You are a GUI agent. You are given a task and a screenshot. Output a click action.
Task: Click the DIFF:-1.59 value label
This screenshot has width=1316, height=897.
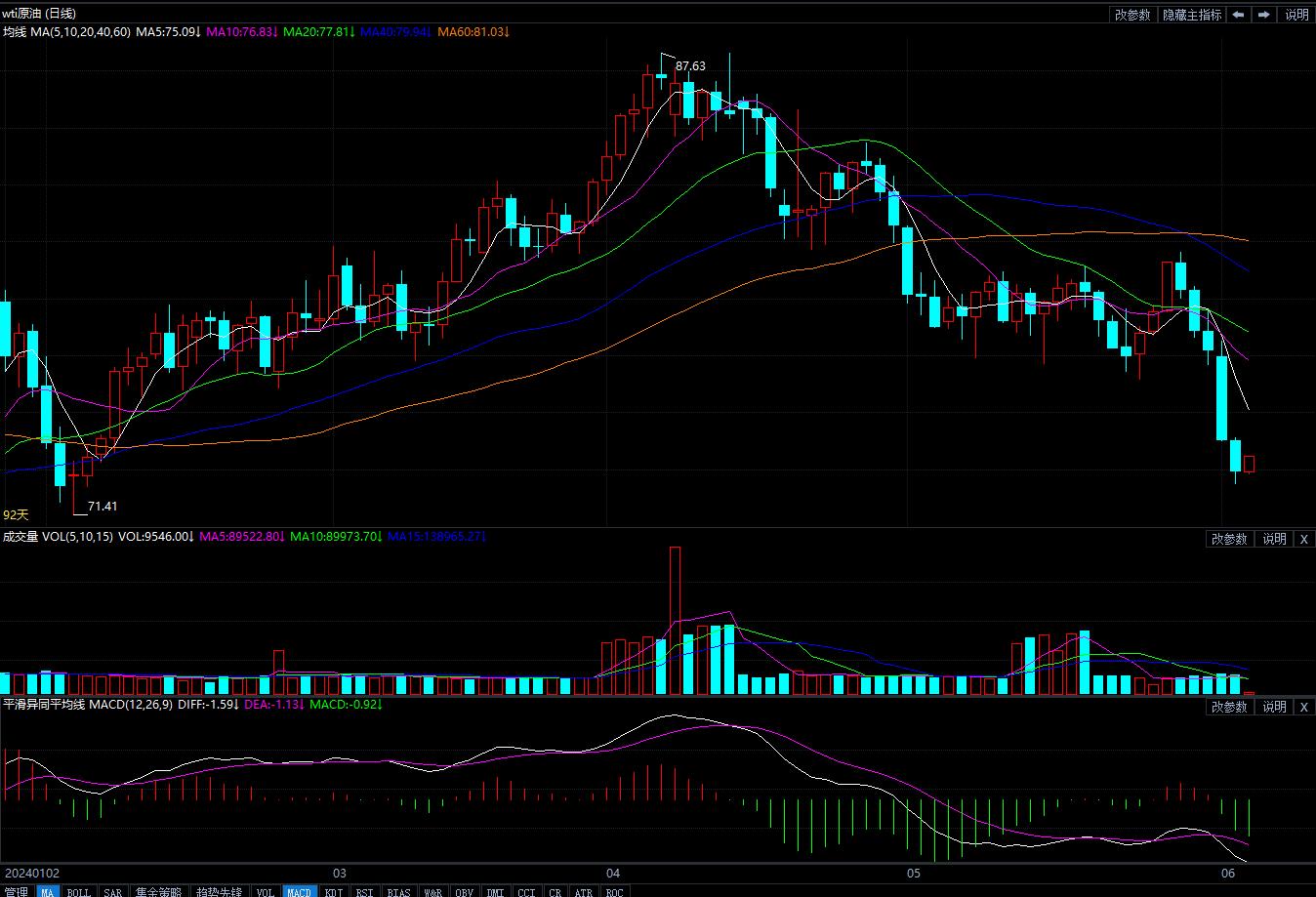(x=209, y=705)
